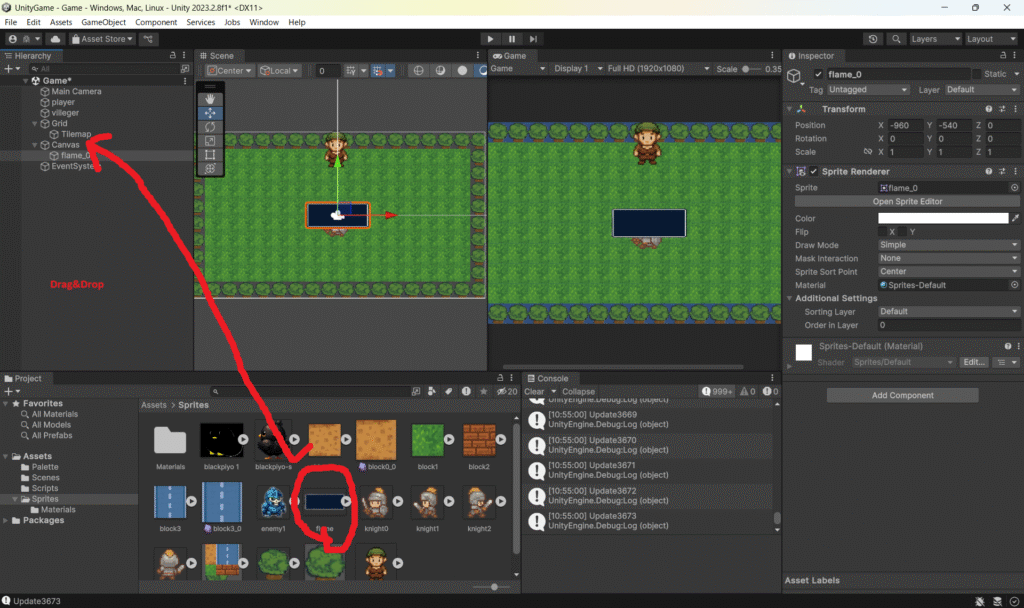Open the GameObject menu
This screenshot has width=1024, height=608.
(103, 22)
